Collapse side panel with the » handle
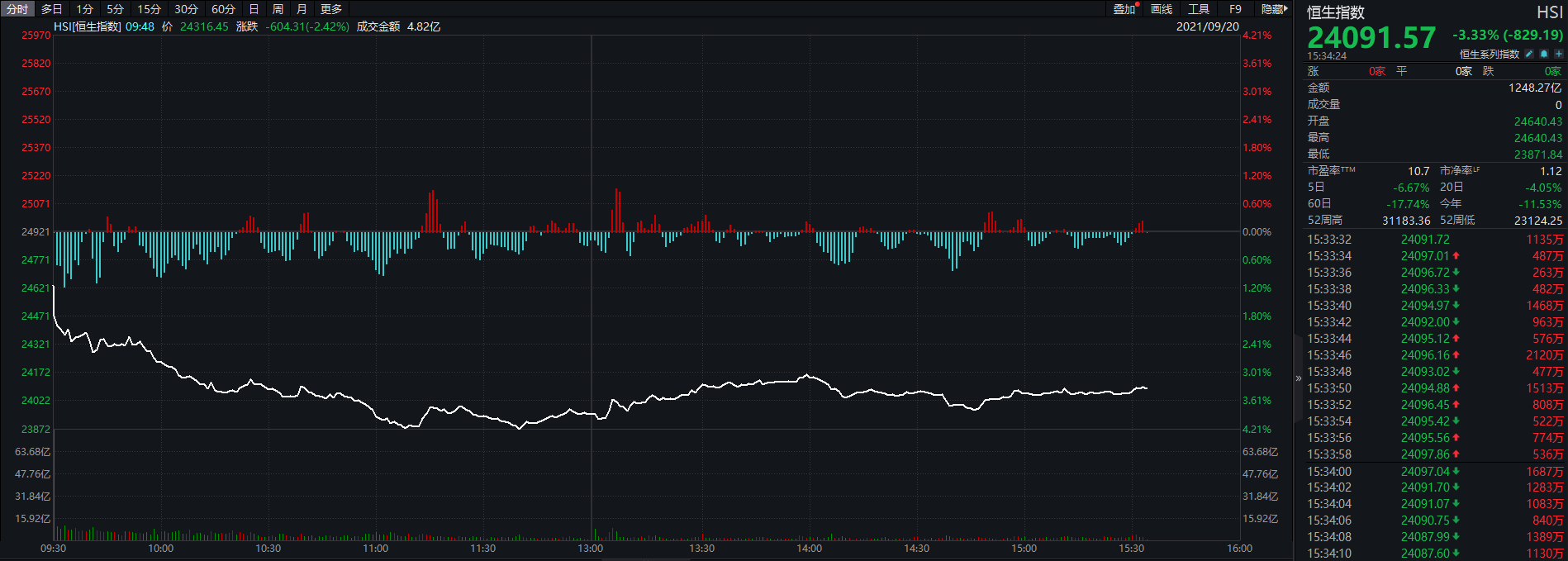 (1298, 378)
